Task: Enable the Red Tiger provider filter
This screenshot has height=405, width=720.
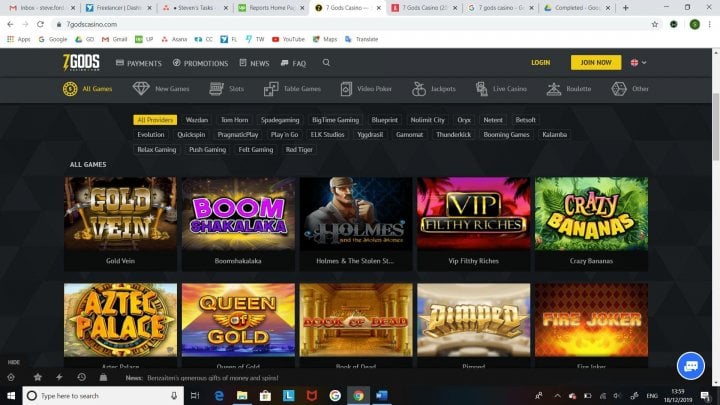Action: (x=299, y=149)
